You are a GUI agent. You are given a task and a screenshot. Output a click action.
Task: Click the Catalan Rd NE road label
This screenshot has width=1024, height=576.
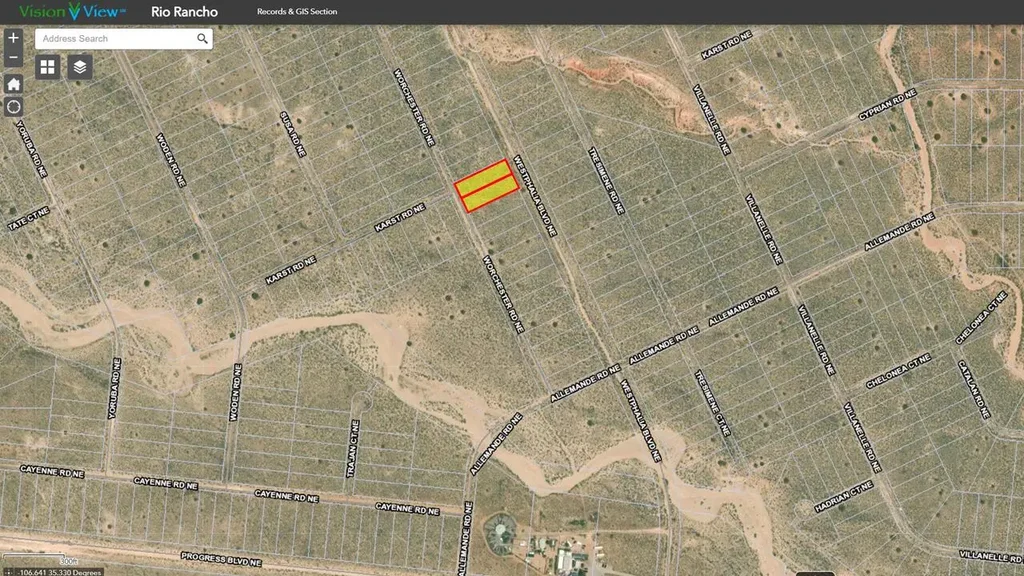coord(974,391)
